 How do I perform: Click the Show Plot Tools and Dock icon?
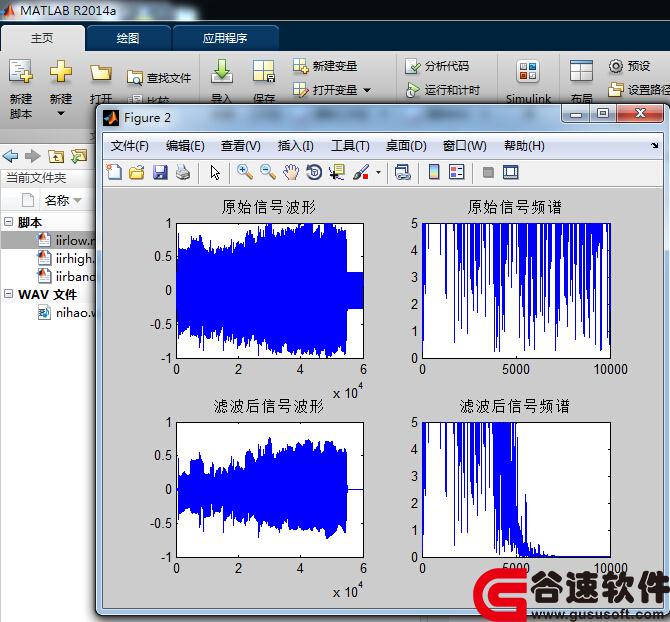click(511, 173)
